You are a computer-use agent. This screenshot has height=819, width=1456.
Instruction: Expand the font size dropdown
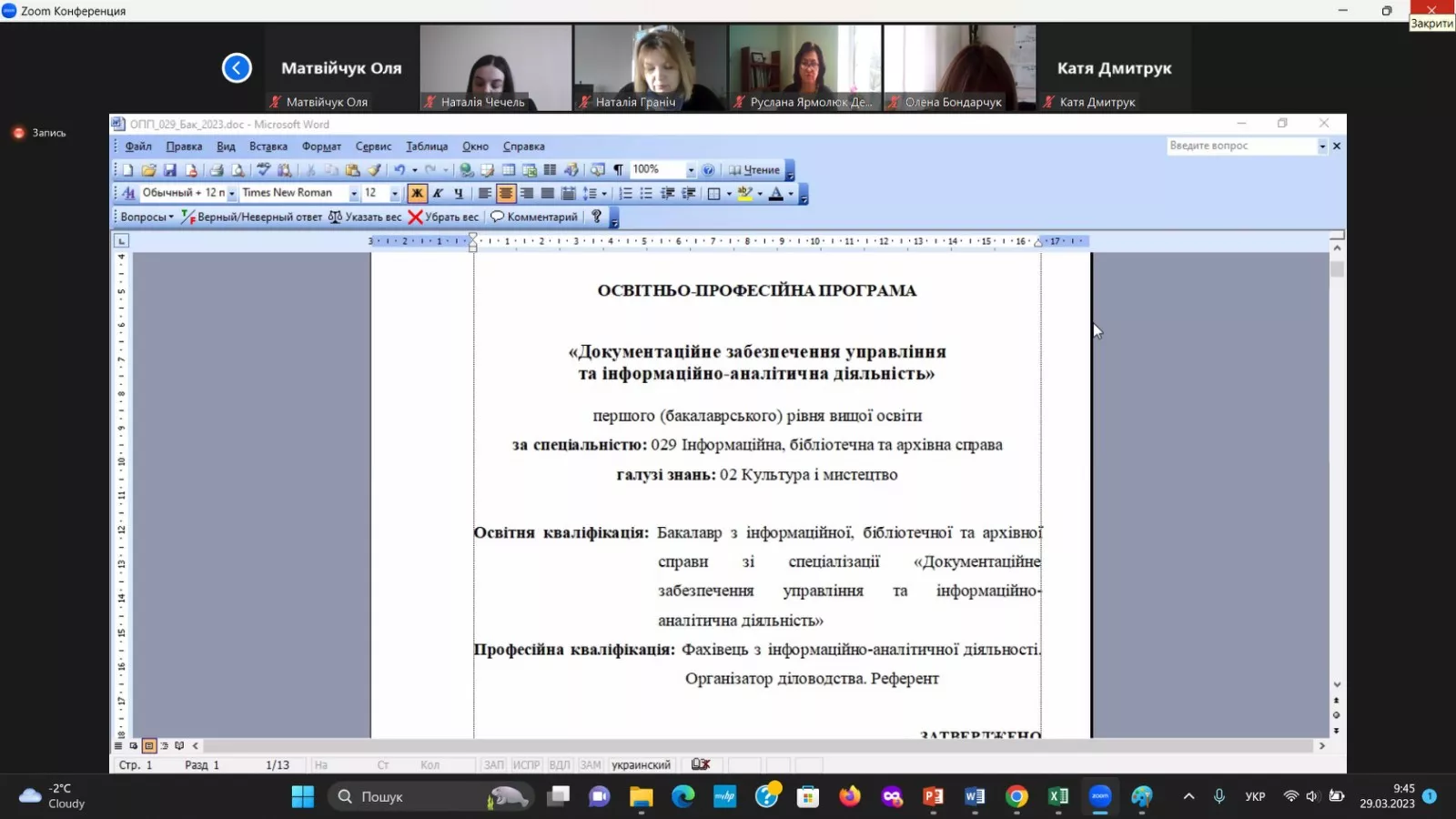pyautogui.click(x=394, y=194)
